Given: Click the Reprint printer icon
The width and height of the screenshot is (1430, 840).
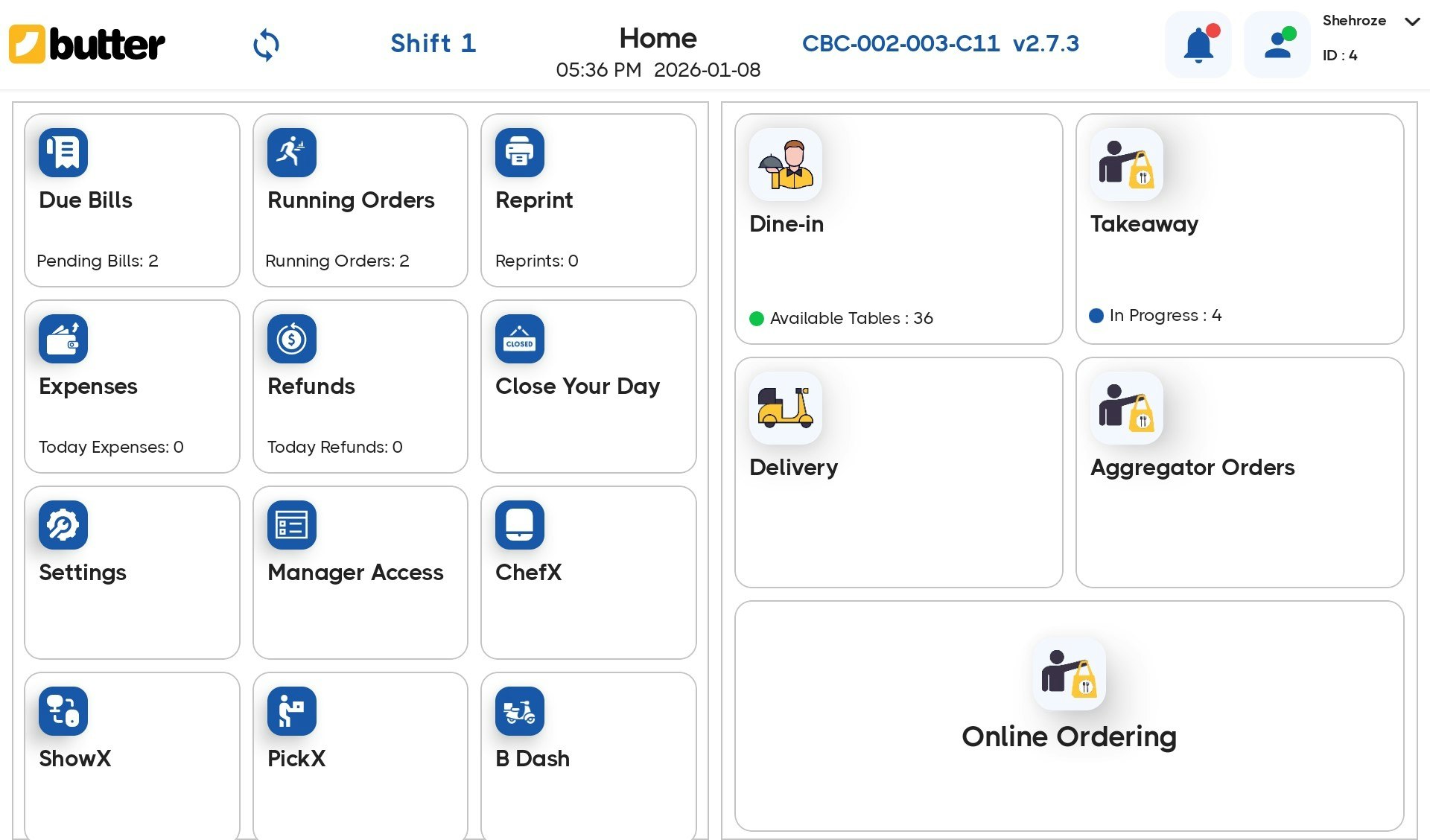Looking at the screenshot, I should 519,153.
